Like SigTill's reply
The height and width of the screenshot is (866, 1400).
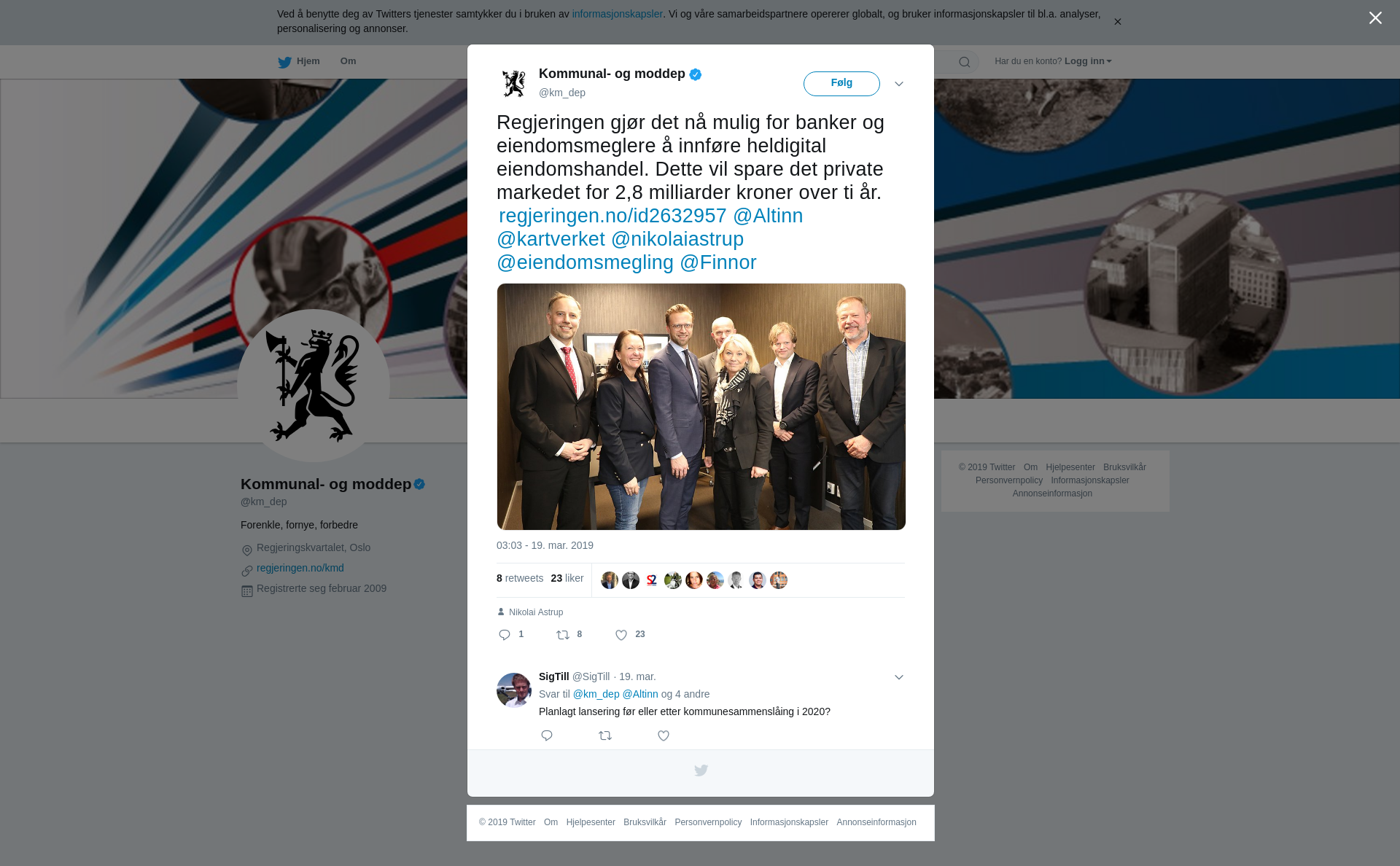(664, 736)
